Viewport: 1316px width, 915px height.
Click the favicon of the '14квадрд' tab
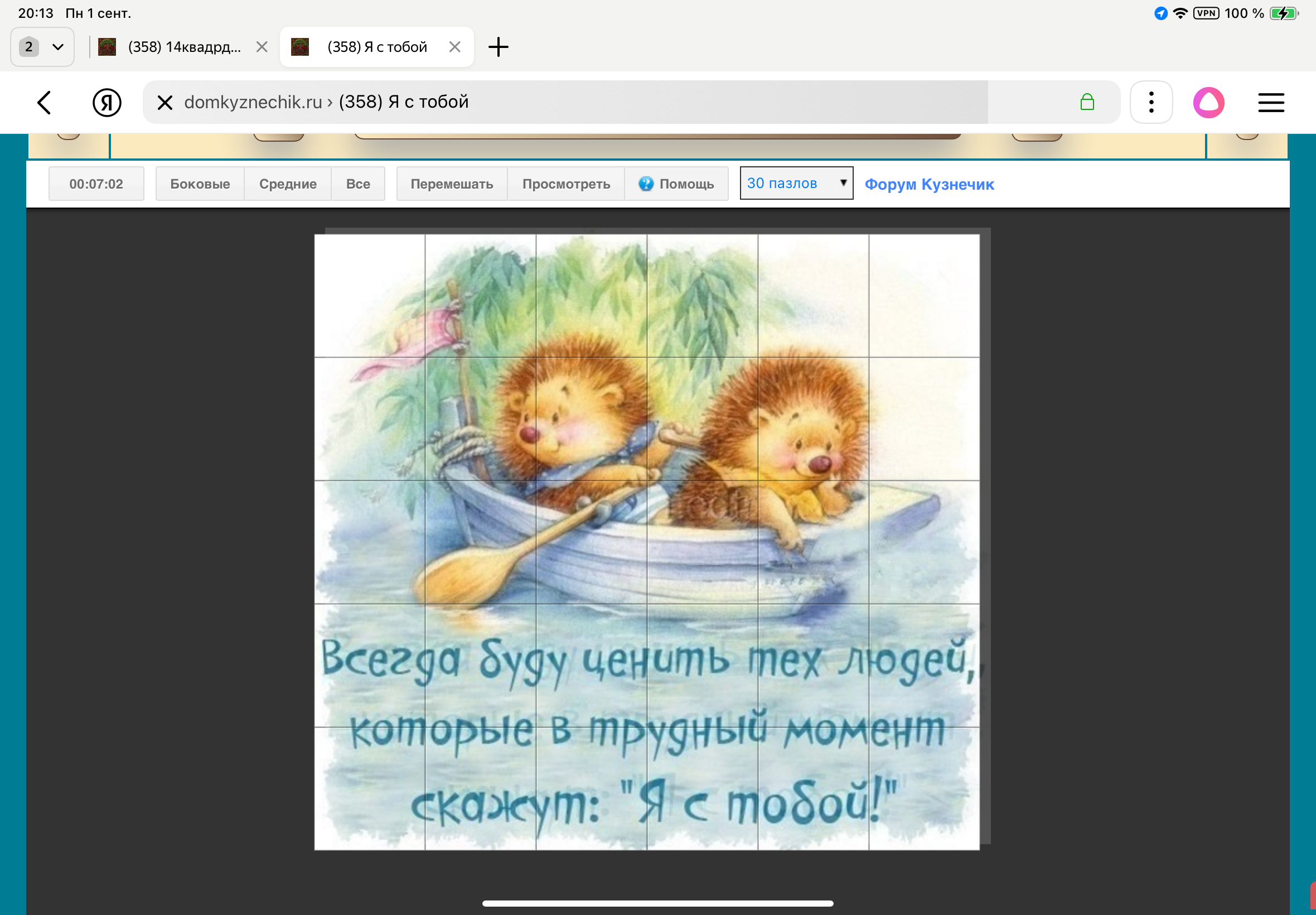pos(107,47)
